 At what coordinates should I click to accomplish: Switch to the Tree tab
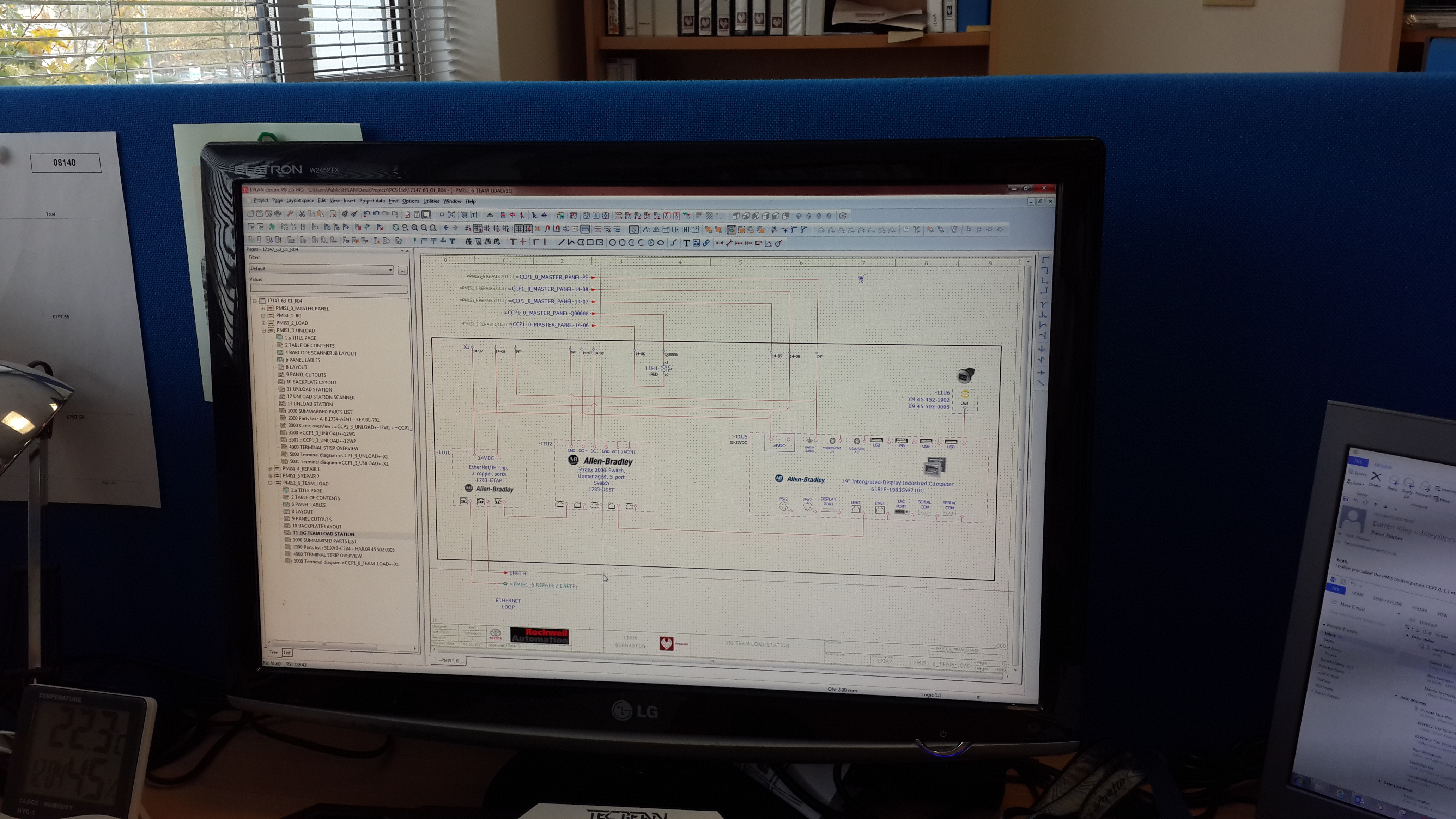[x=274, y=652]
